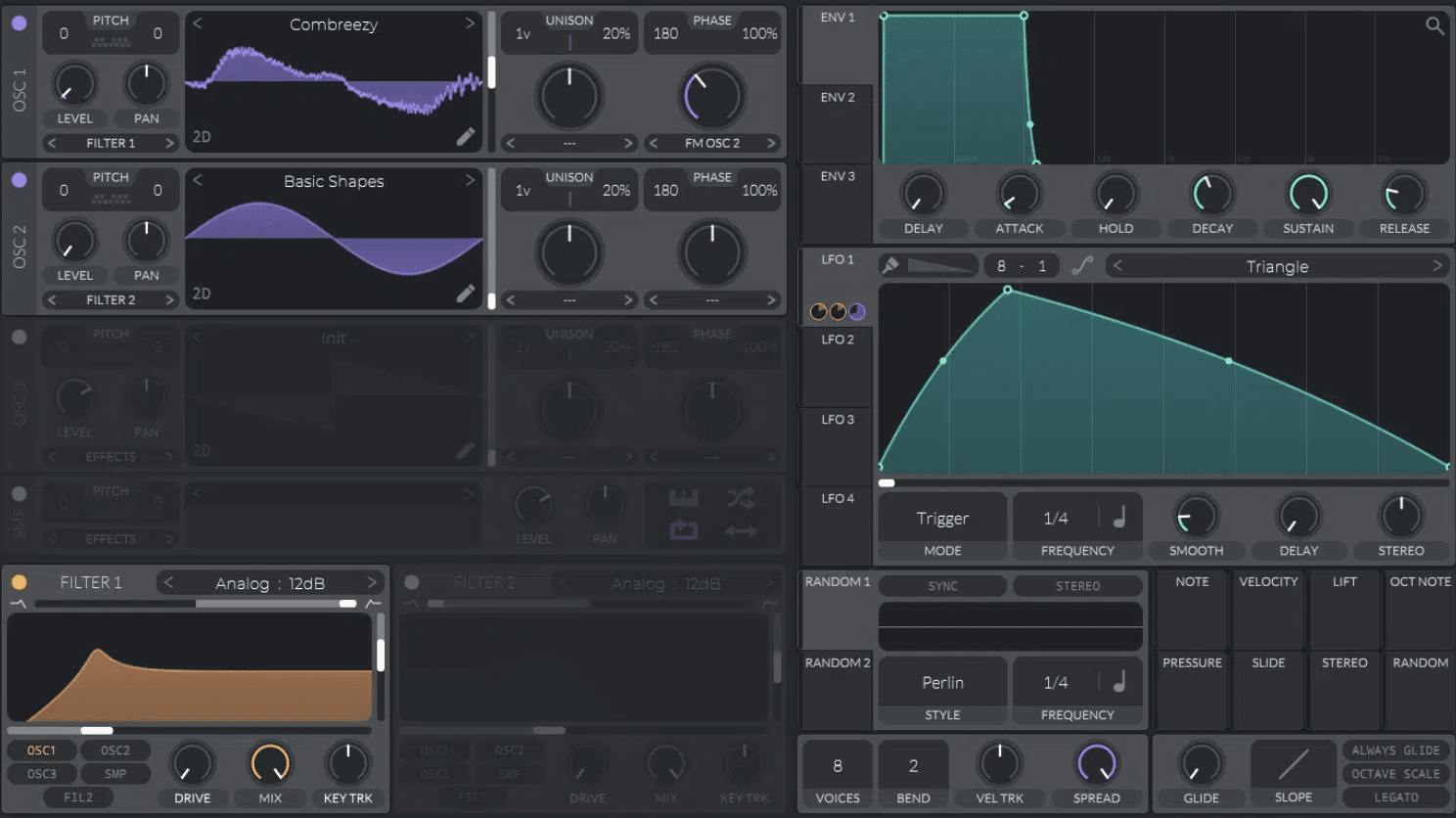Toggle OSC1 input on Filter 1
The width and height of the screenshot is (1456, 818).
41,750
